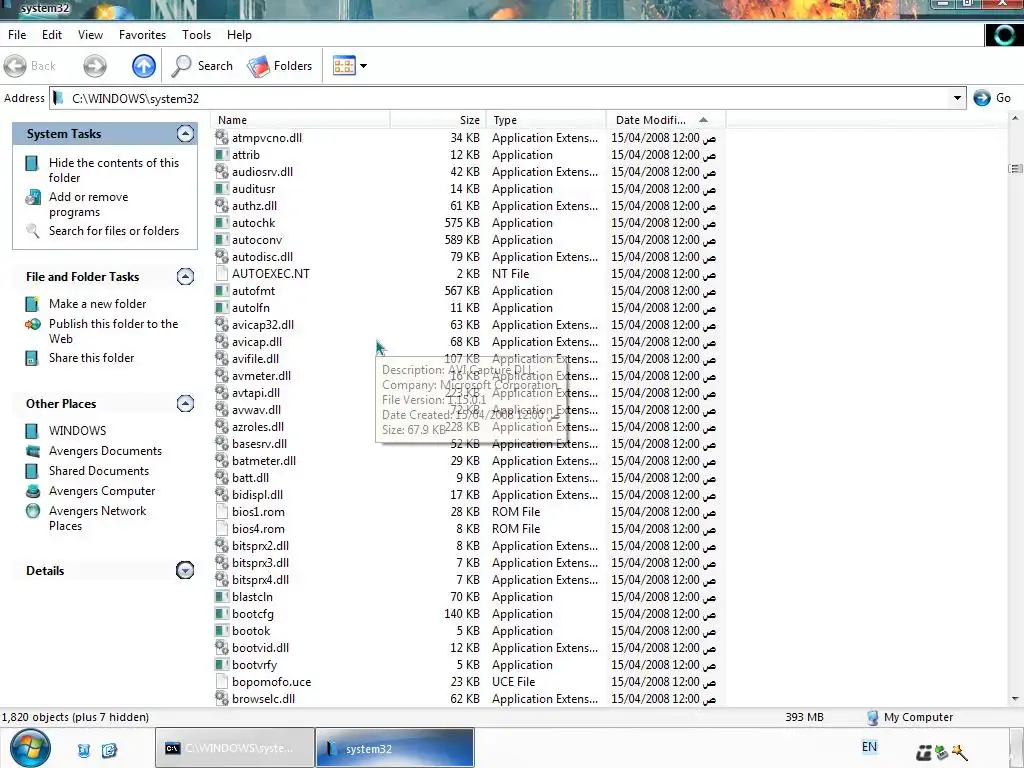Open Avengers Network Places link
The height and width of the screenshot is (768, 1024).
[x=97, y=519]
